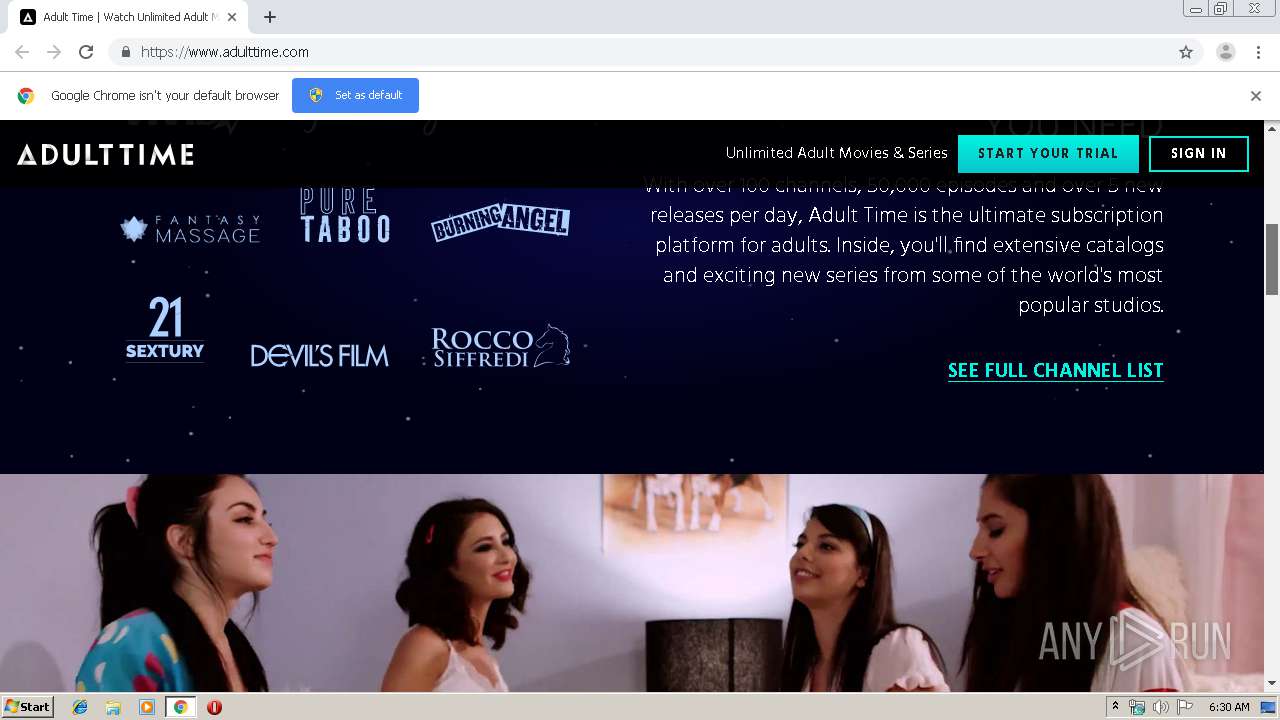Launch Internet Explorer from taskbar

click(80, 707)
